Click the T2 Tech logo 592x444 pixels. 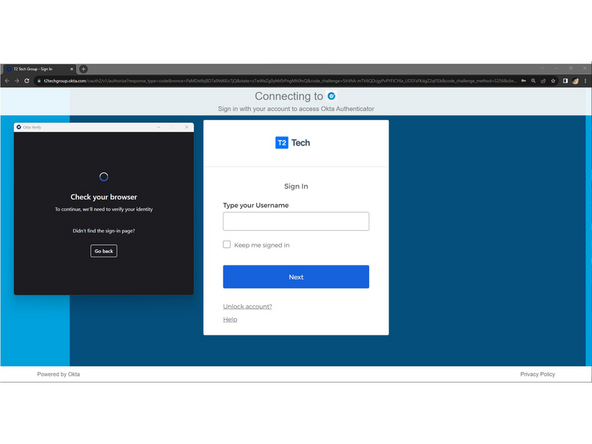coord(293,143)
